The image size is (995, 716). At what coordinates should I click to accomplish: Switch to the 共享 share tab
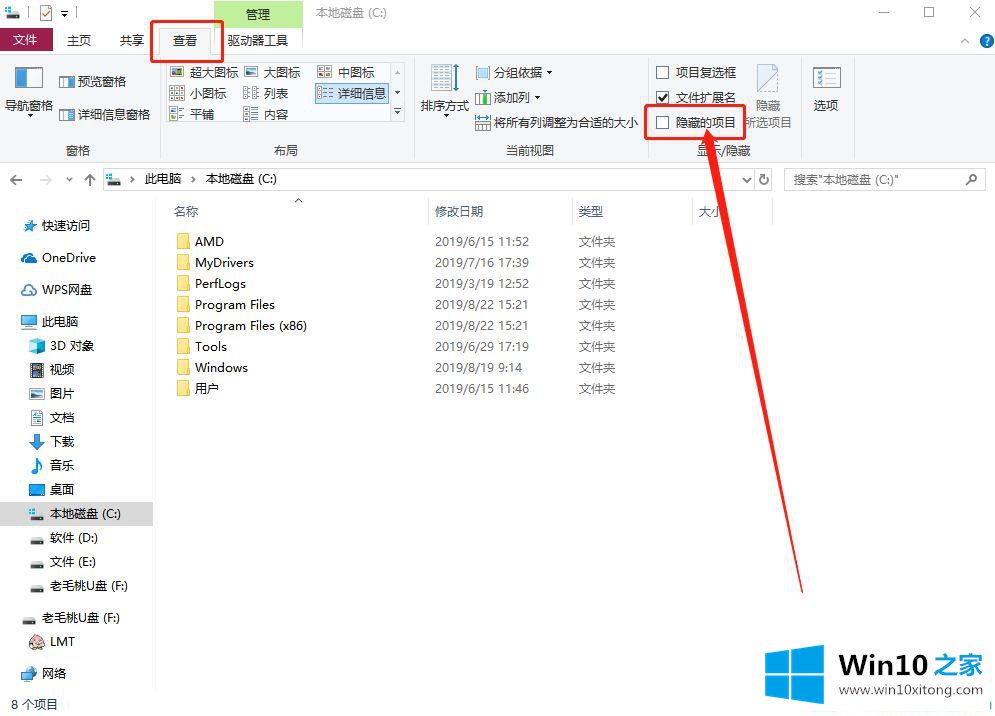131,41
